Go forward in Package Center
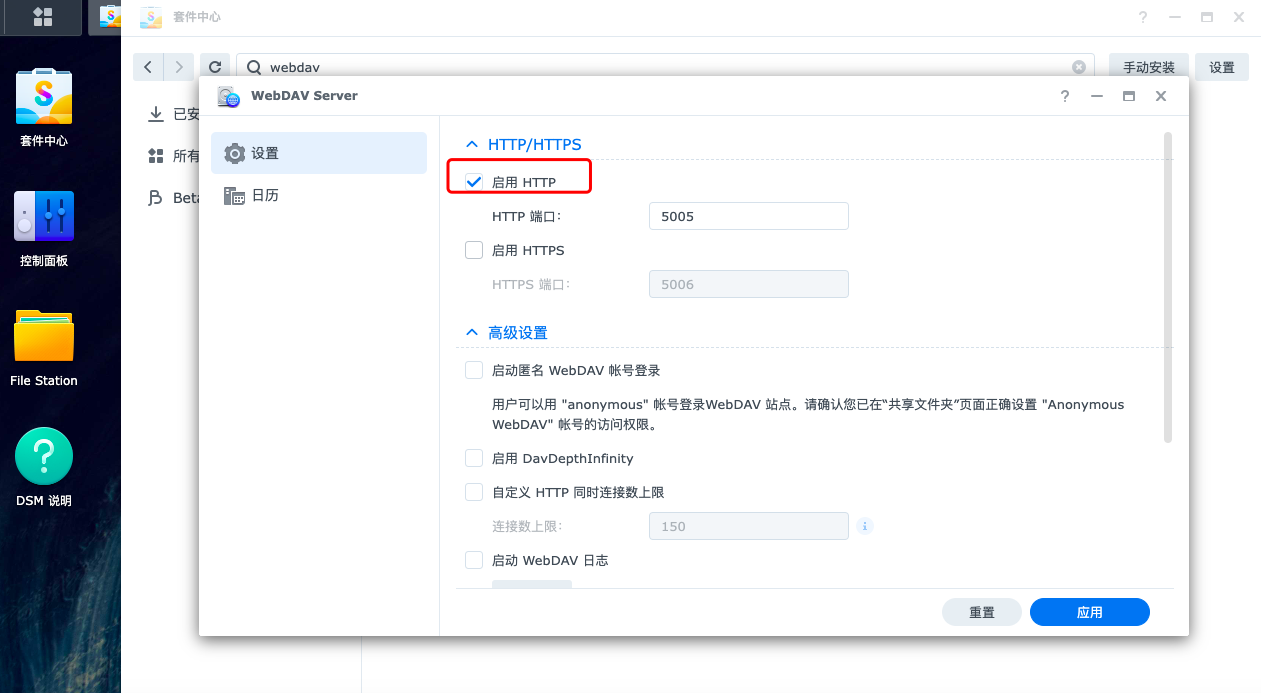Screen dimensions: 1261x693 pyautogui.click(x=179, y=67)
